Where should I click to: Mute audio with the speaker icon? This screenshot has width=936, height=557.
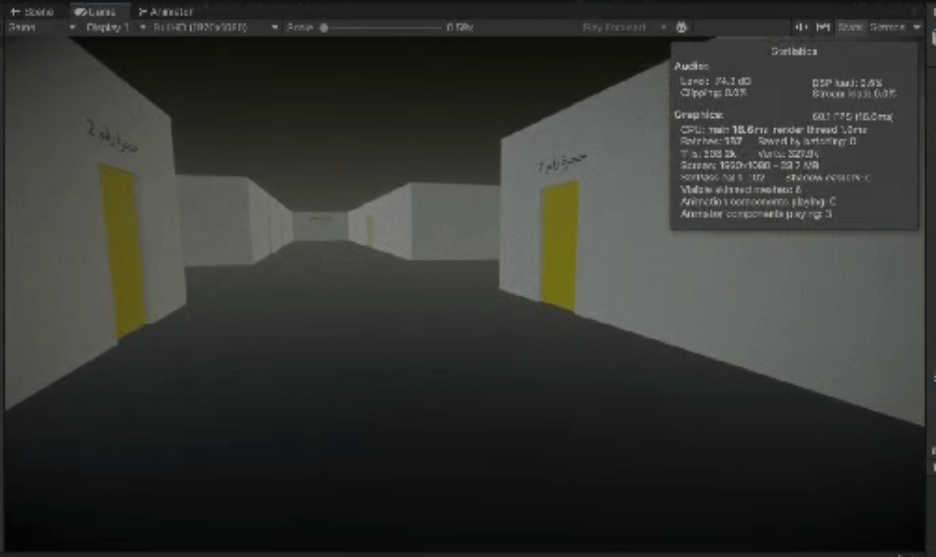[x=801, y=27]
